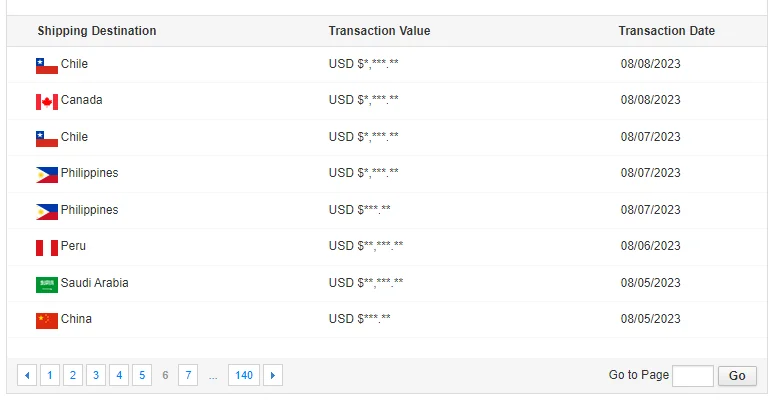Click Transaction Value column header
784x420 pixels.
[379, 31]
